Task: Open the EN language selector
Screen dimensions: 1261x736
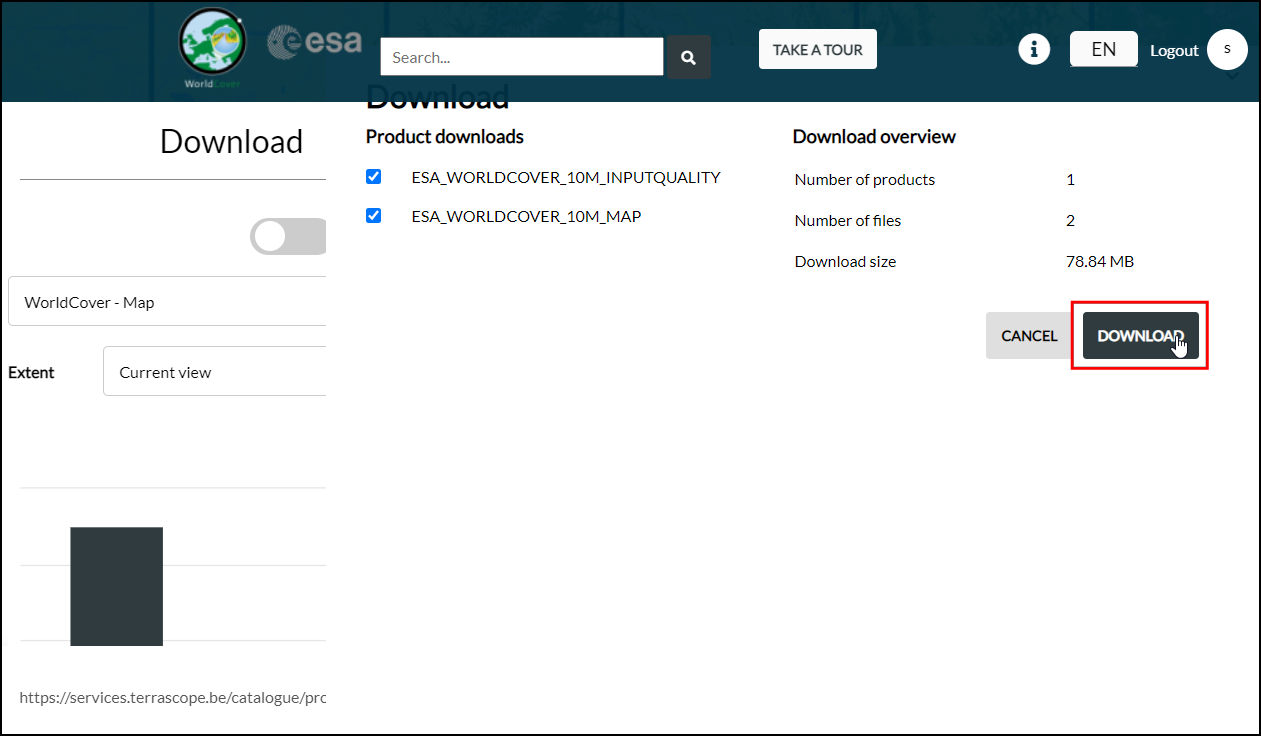Action: coord(1103,49)
